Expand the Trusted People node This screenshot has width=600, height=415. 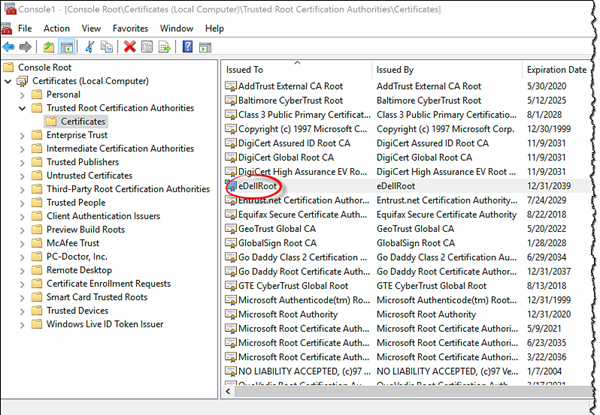(x=22, y=203)
